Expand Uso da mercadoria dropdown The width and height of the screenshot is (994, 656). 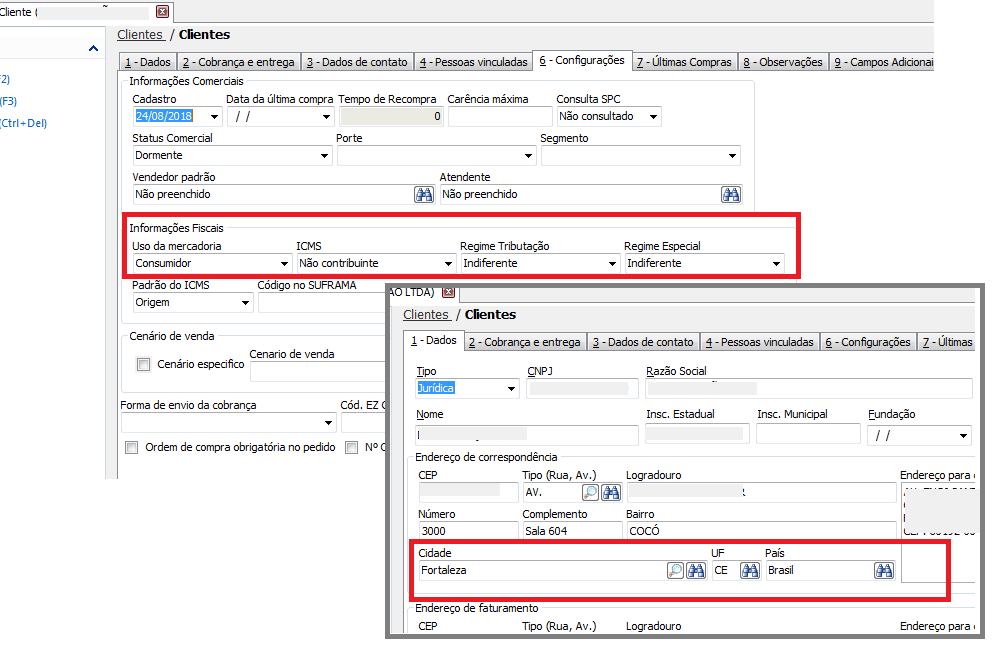285,264
